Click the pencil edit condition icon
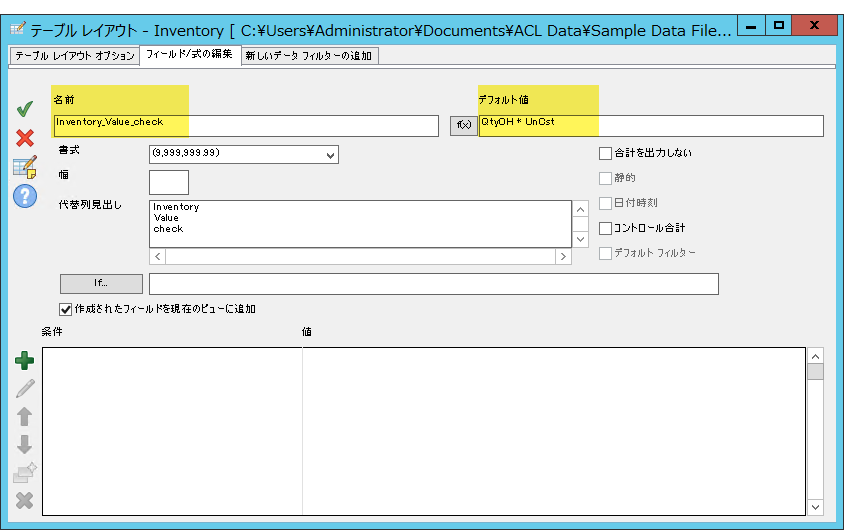844x530 pixels. 25,388
